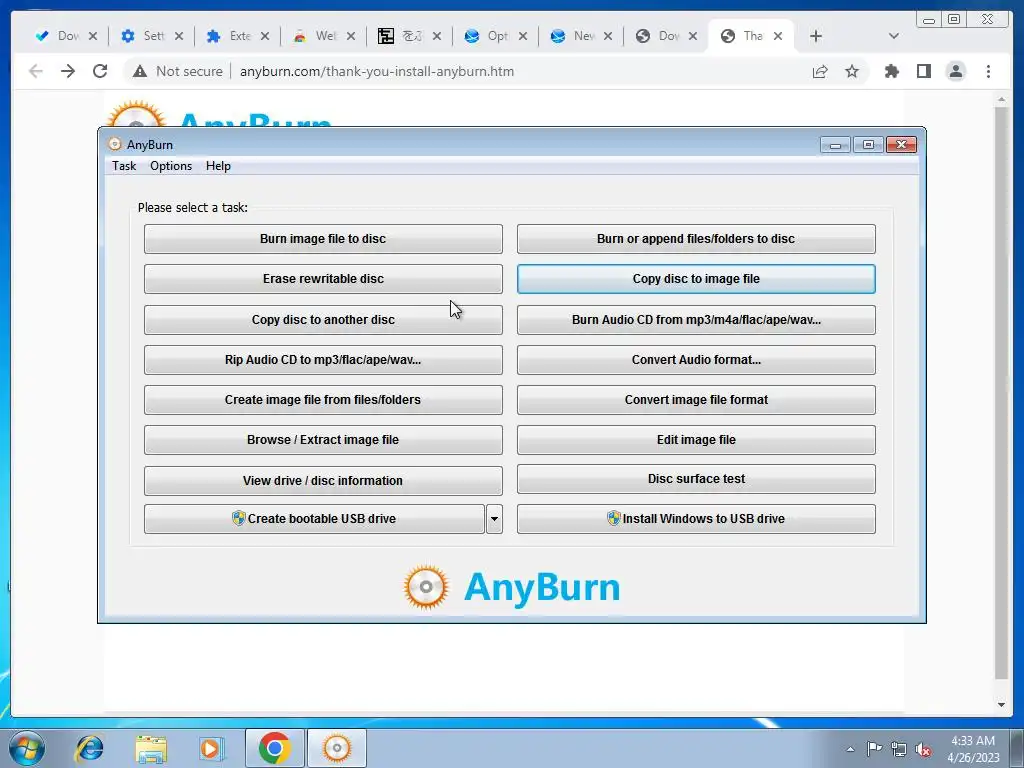Toggle Chrome side panel icon
1024x768 pixels.
(x=923, y=71)
